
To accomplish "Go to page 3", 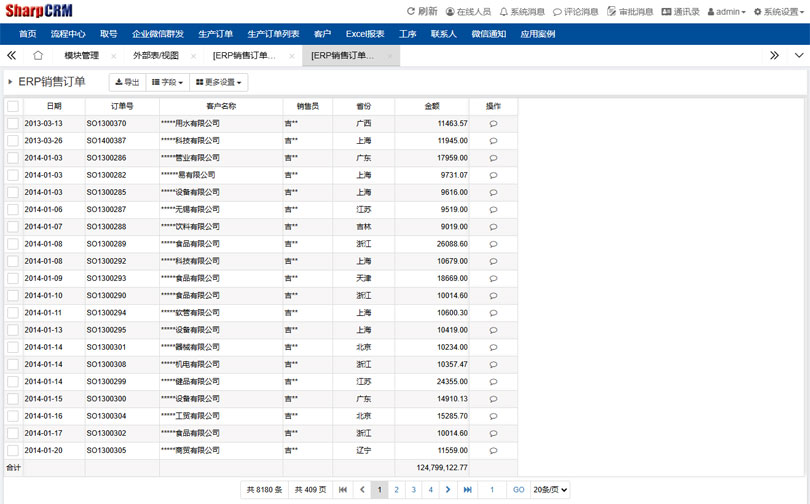I will (x=413, y=490).
